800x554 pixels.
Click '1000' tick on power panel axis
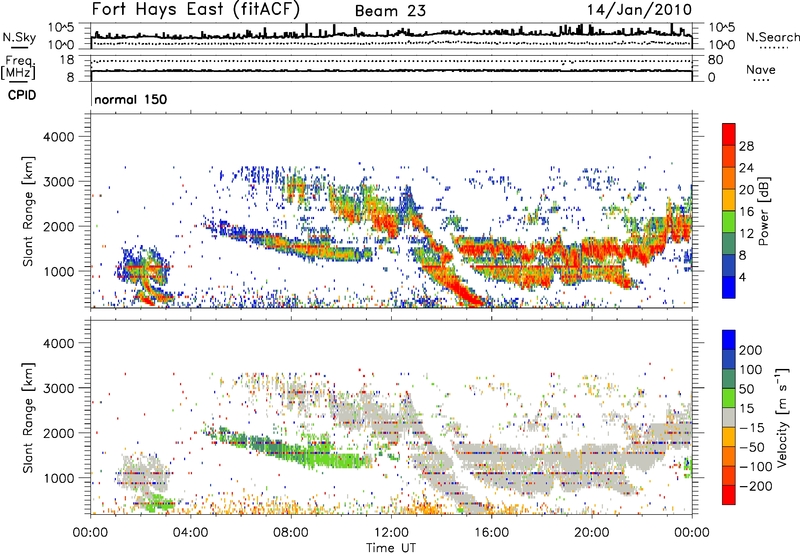pyautogui.click(x=59, y=271)
